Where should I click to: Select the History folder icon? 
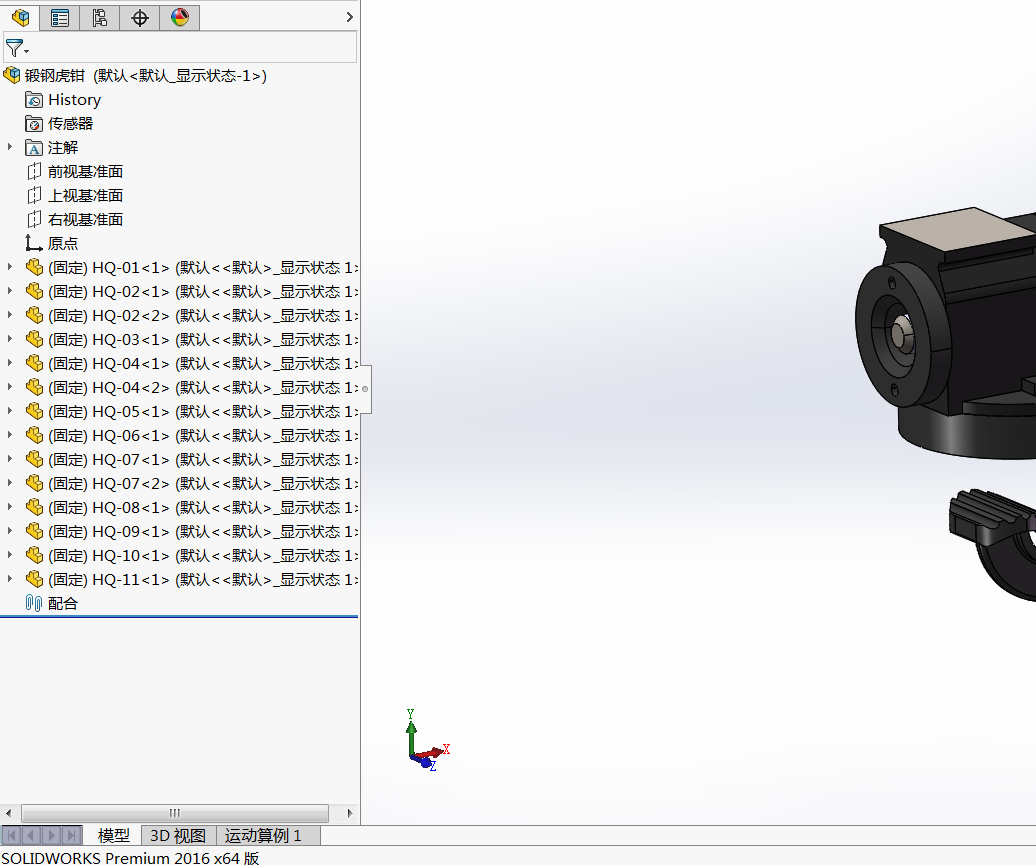pos(34,100)
